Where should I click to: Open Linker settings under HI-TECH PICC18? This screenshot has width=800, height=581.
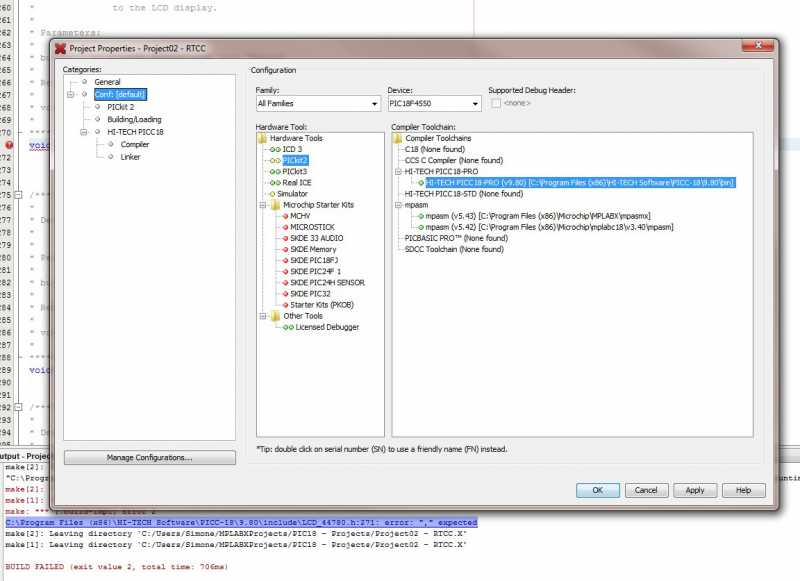coord(130,157)
